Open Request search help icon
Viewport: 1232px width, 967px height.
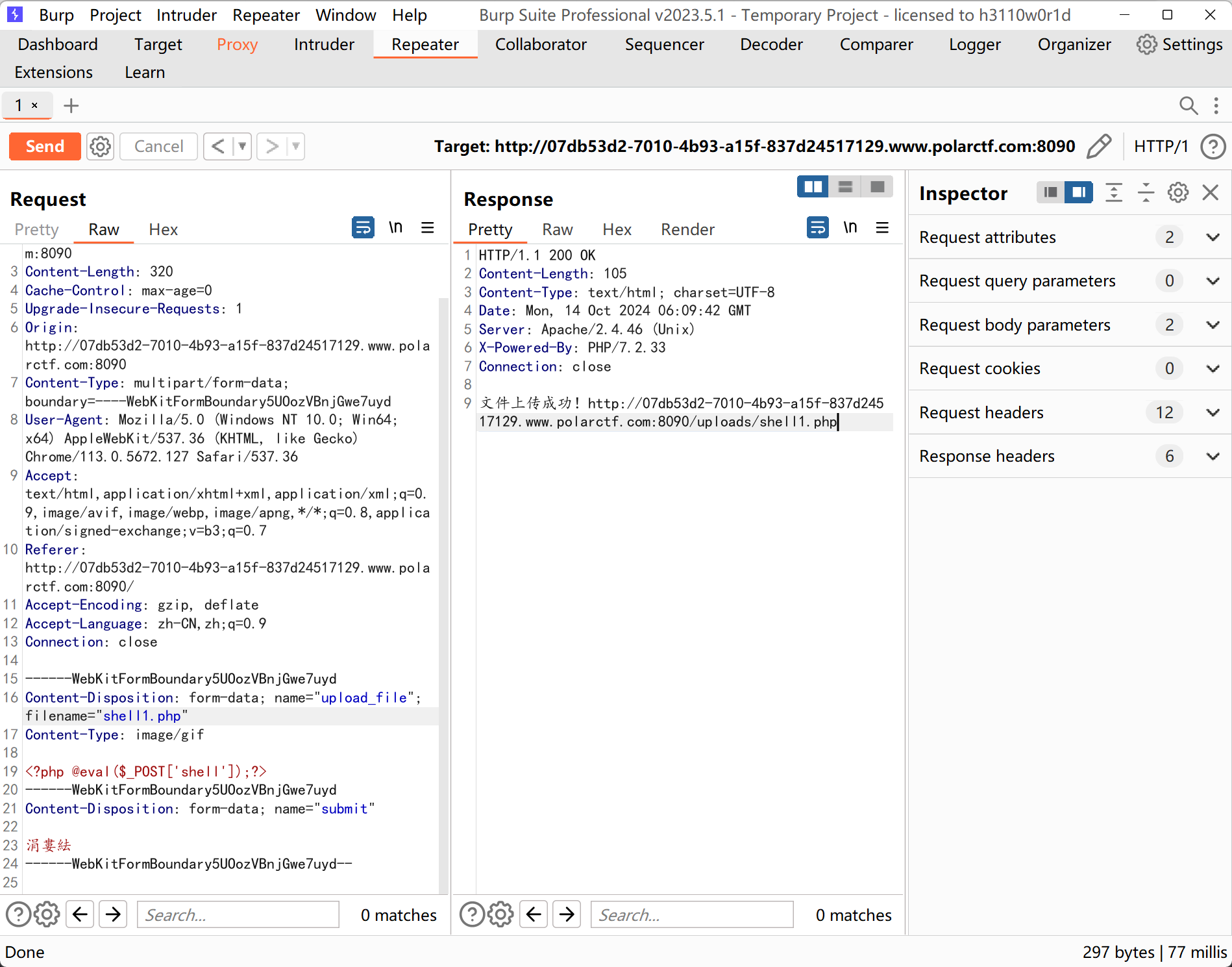(18, 914)
